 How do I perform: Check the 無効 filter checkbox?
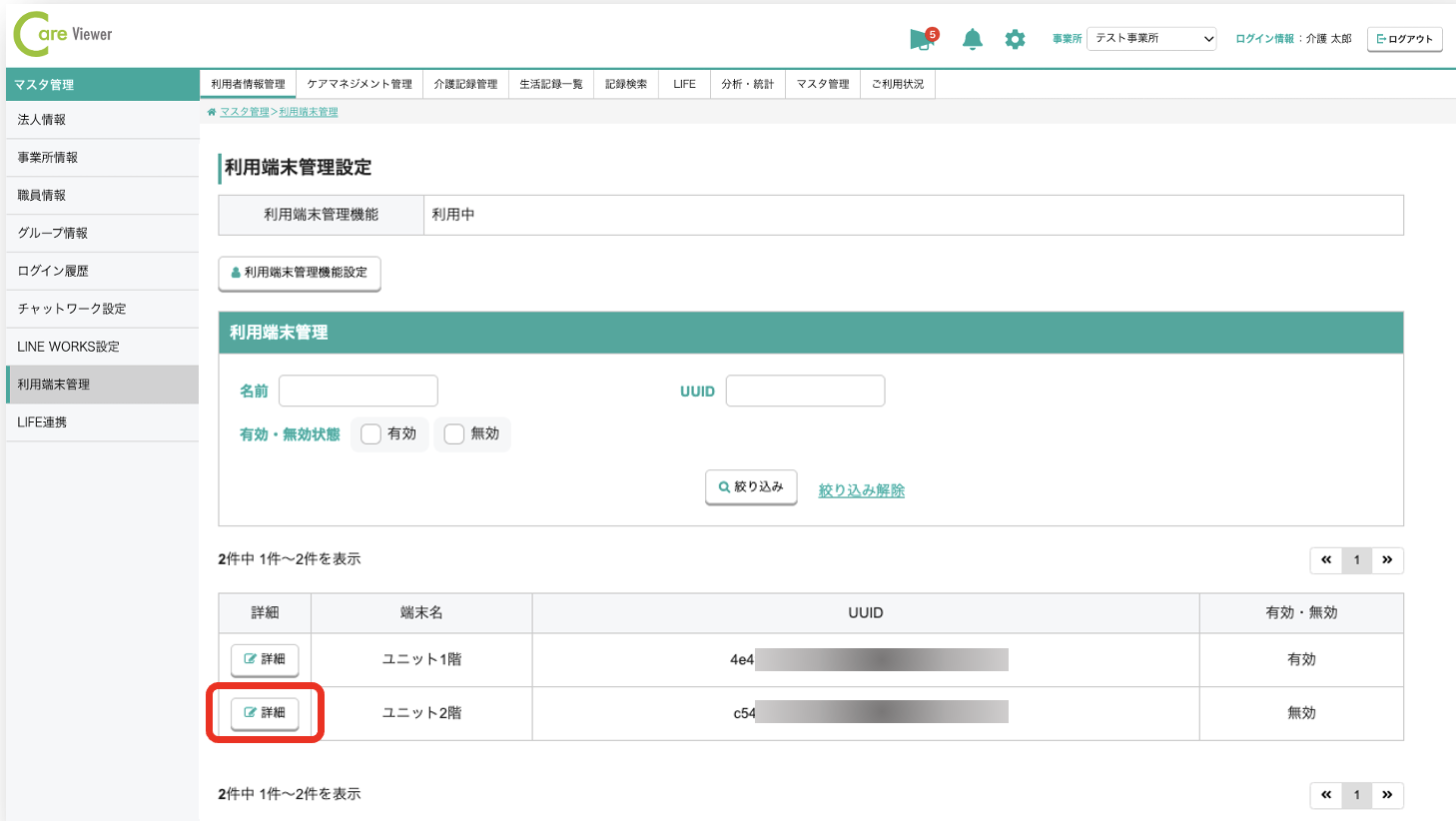(454, 433)
